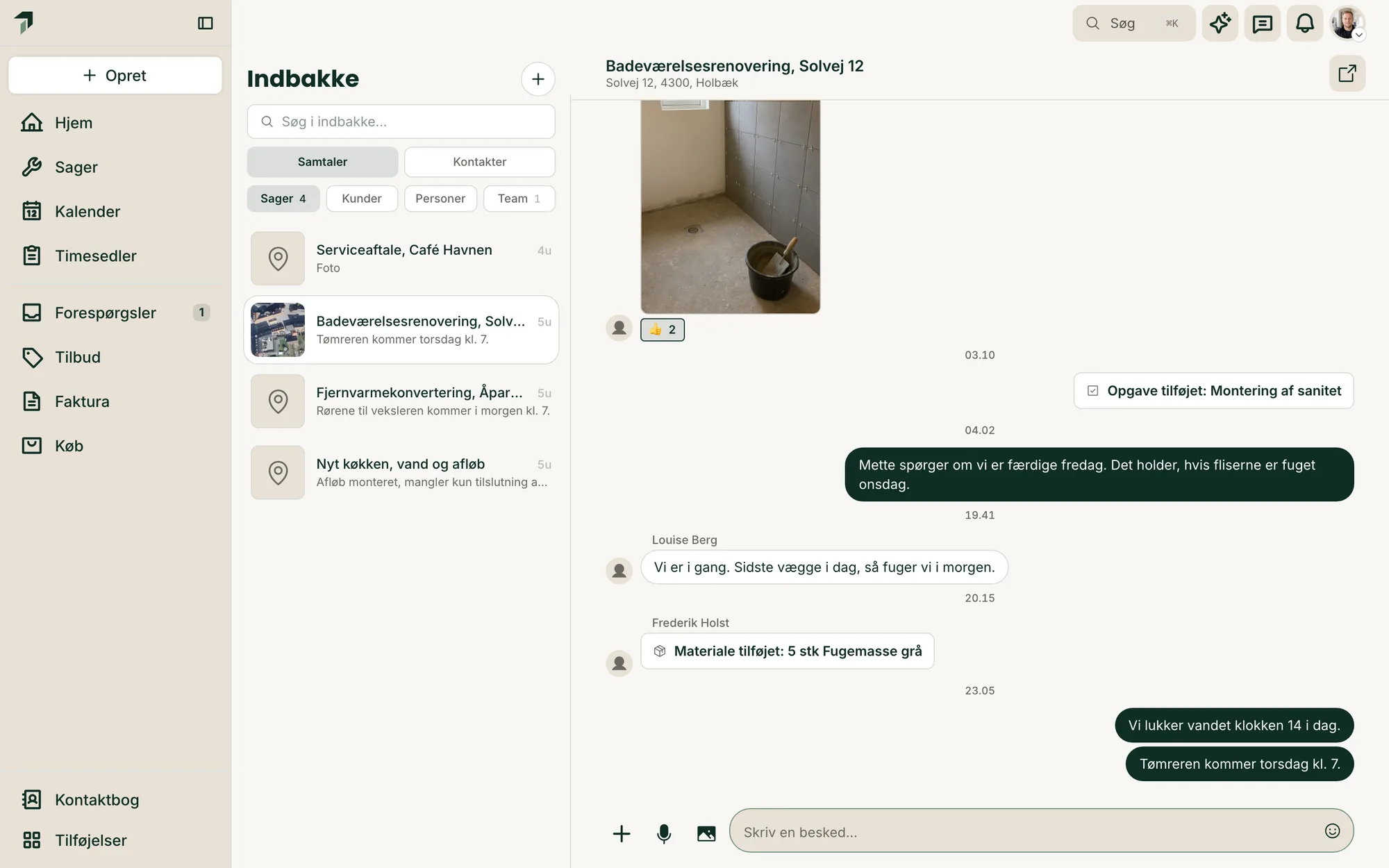The image size is (1389, 868).
Task: Open Materiale tilføjet: 5 stk Fugemasse card
Action: pos(787,651)
